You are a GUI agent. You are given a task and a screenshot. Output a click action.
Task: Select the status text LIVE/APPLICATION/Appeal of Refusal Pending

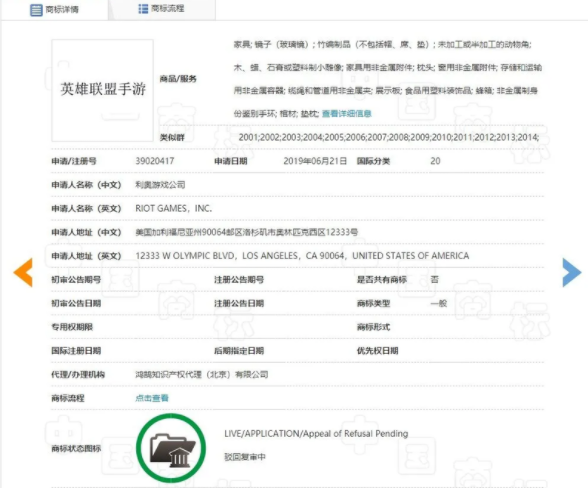pyautogui.click(x=316, y=434)
